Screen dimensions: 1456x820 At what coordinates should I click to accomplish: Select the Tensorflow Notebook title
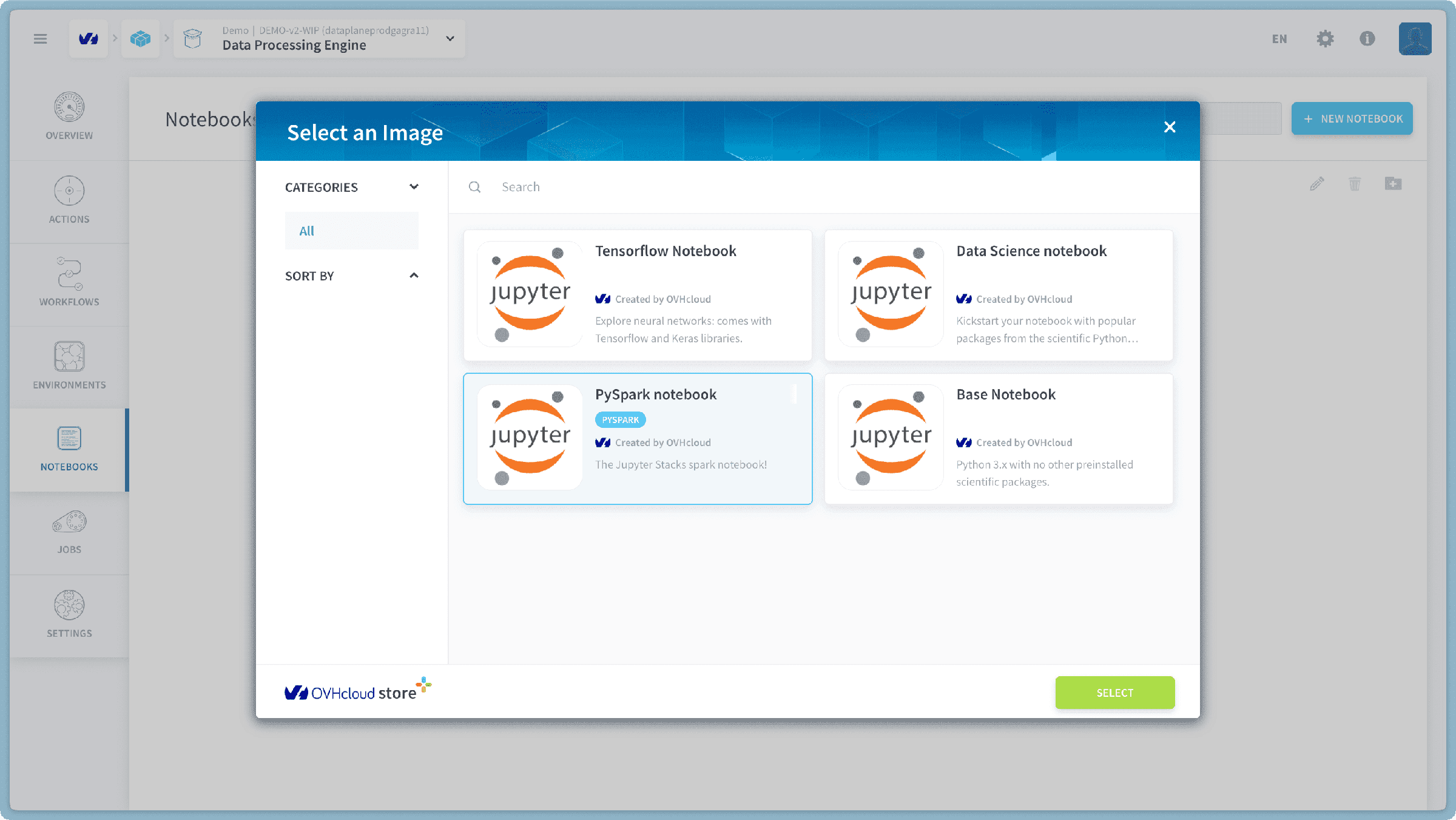(x=666, y=251)
